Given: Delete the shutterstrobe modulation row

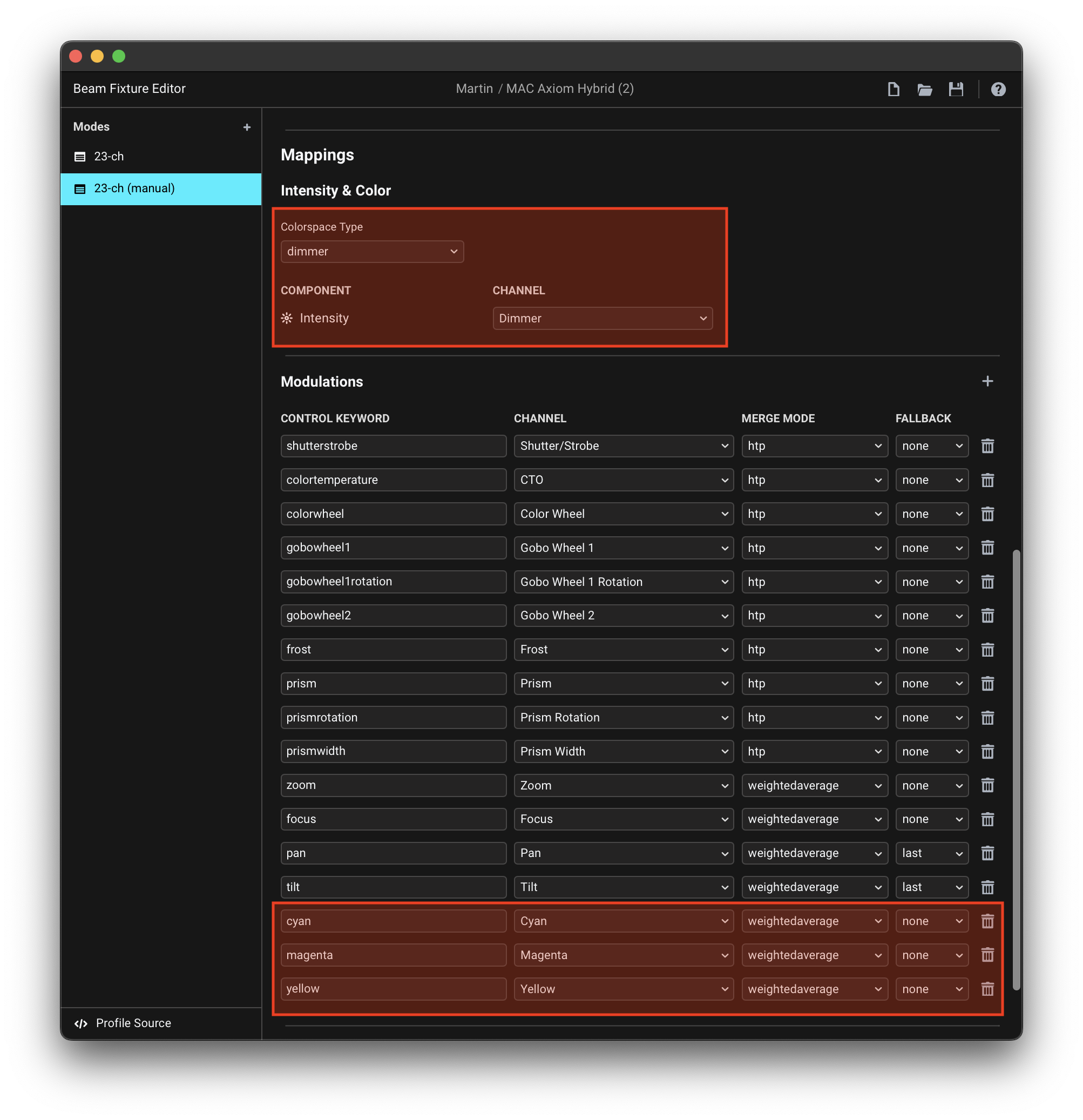Looking at the screenshot, I should [987, 446].
